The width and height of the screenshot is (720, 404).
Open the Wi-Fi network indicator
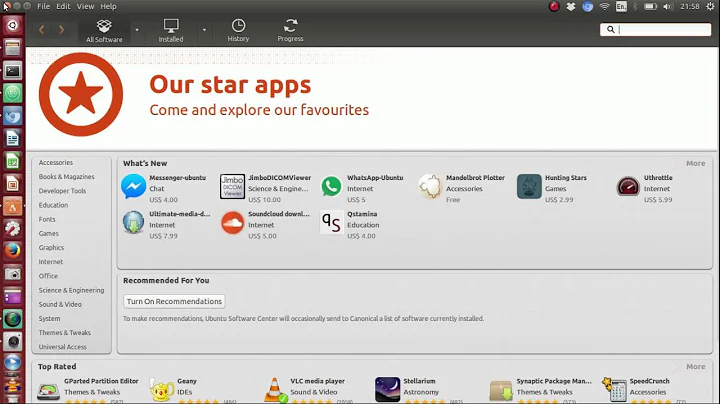click(x=604, y=6)
